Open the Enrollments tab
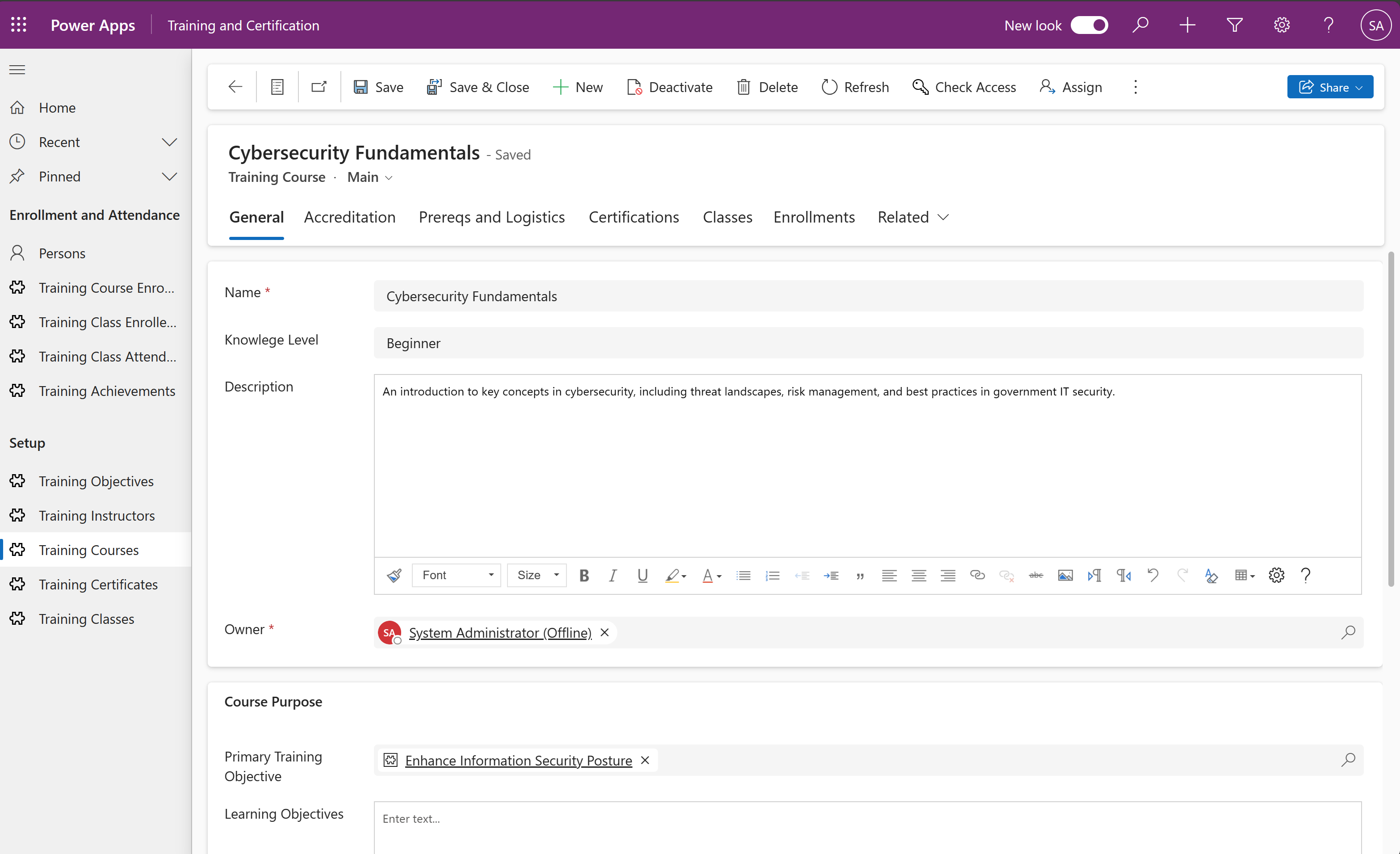This screenshot has height=854, width=1400. pos(813,217)
